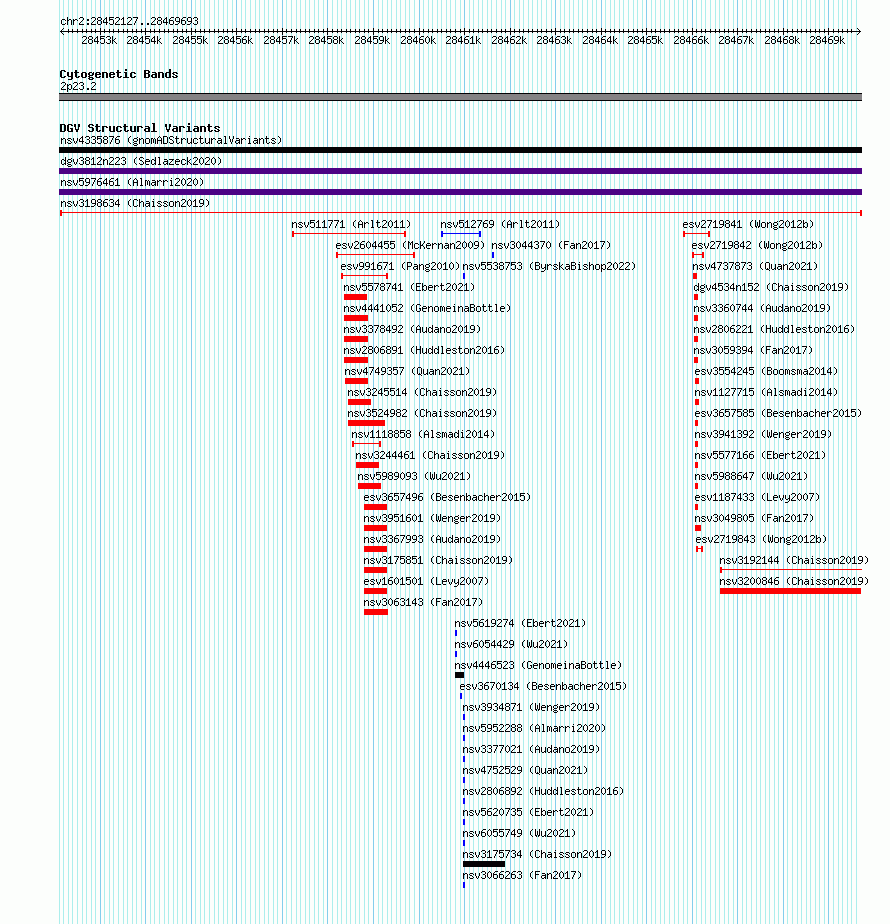Open esv3657496 (Besenbacher2015) variant
890x924 pixels.
click(447, 497)
